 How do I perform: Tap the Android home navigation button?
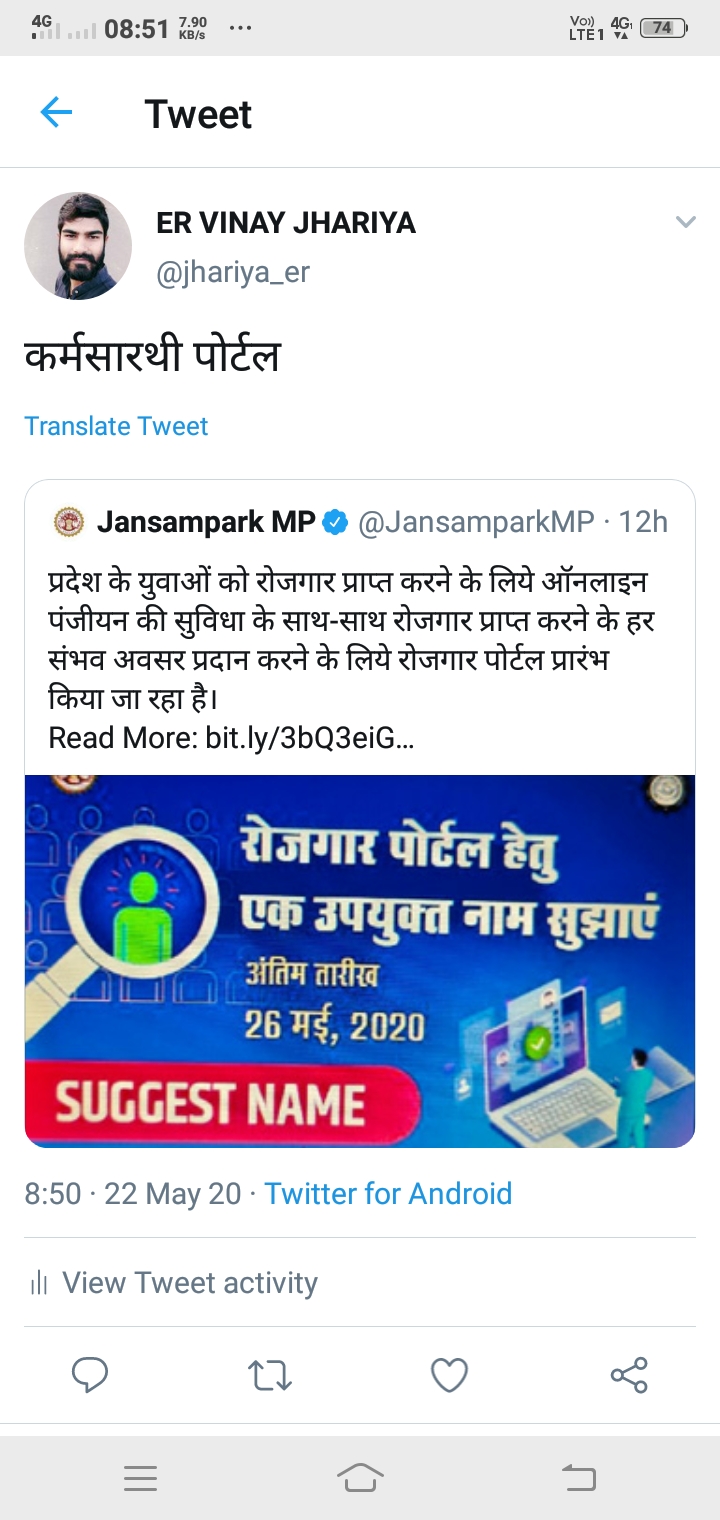pyautogui.click(x=360, y=1478)
